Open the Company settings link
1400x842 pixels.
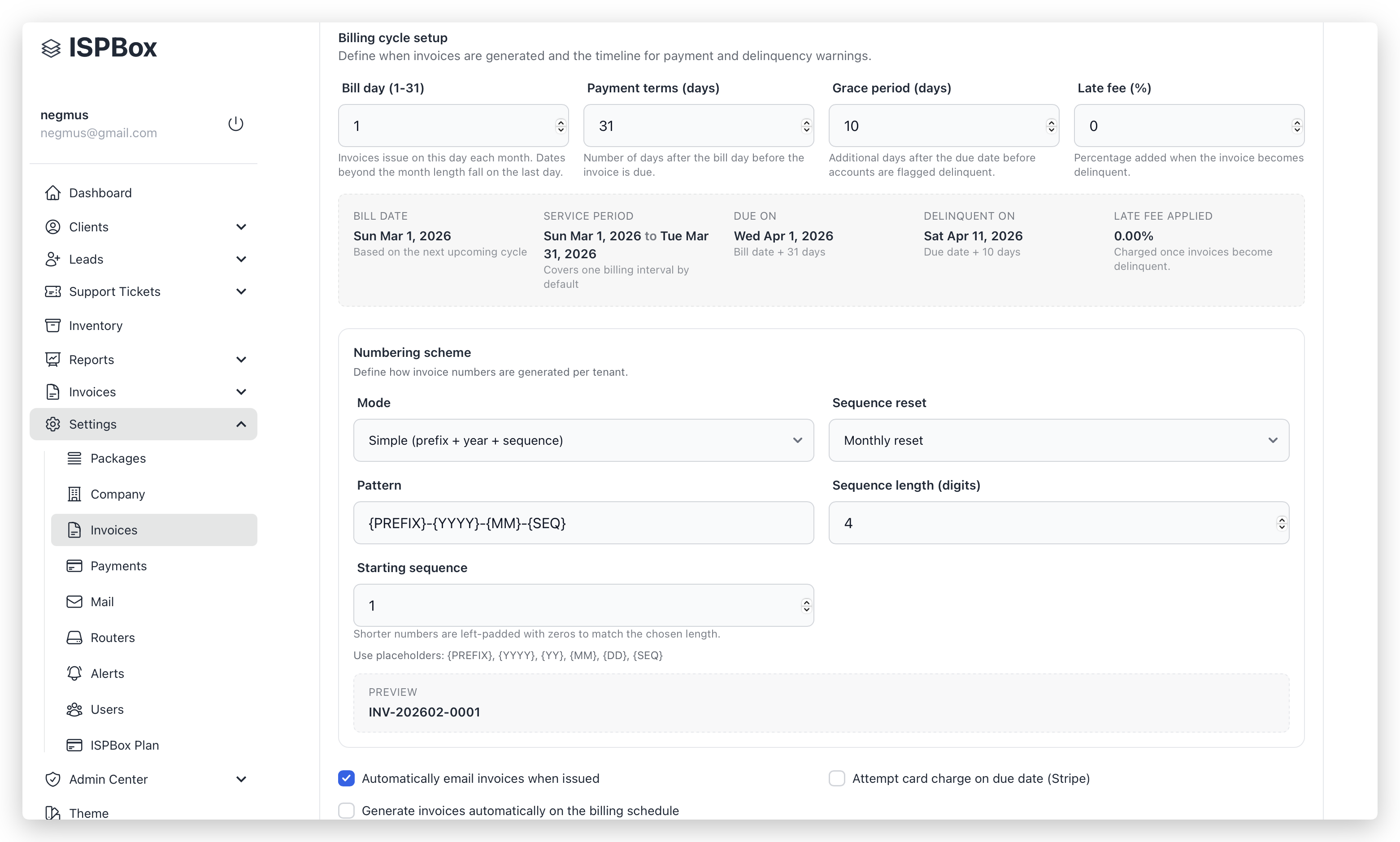[x=117, y=494]
